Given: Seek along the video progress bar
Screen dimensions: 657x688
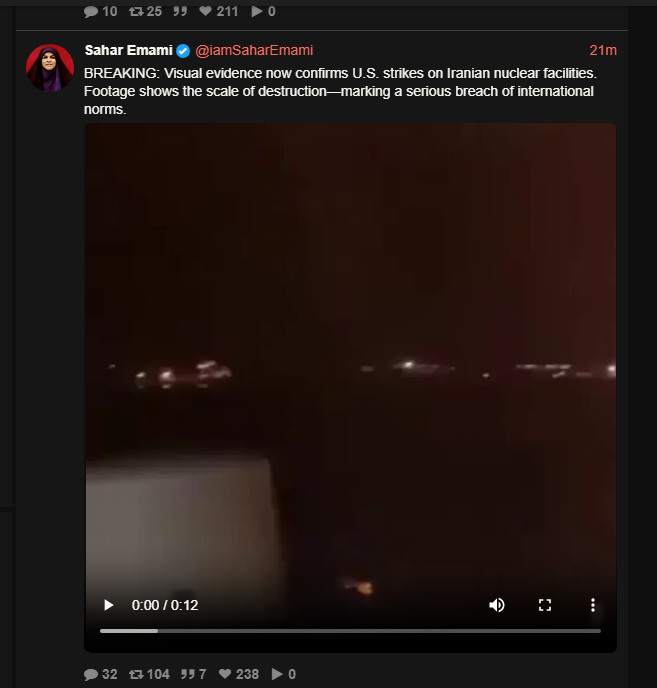Looking at the screenshot, I should [x=350, y=631].
